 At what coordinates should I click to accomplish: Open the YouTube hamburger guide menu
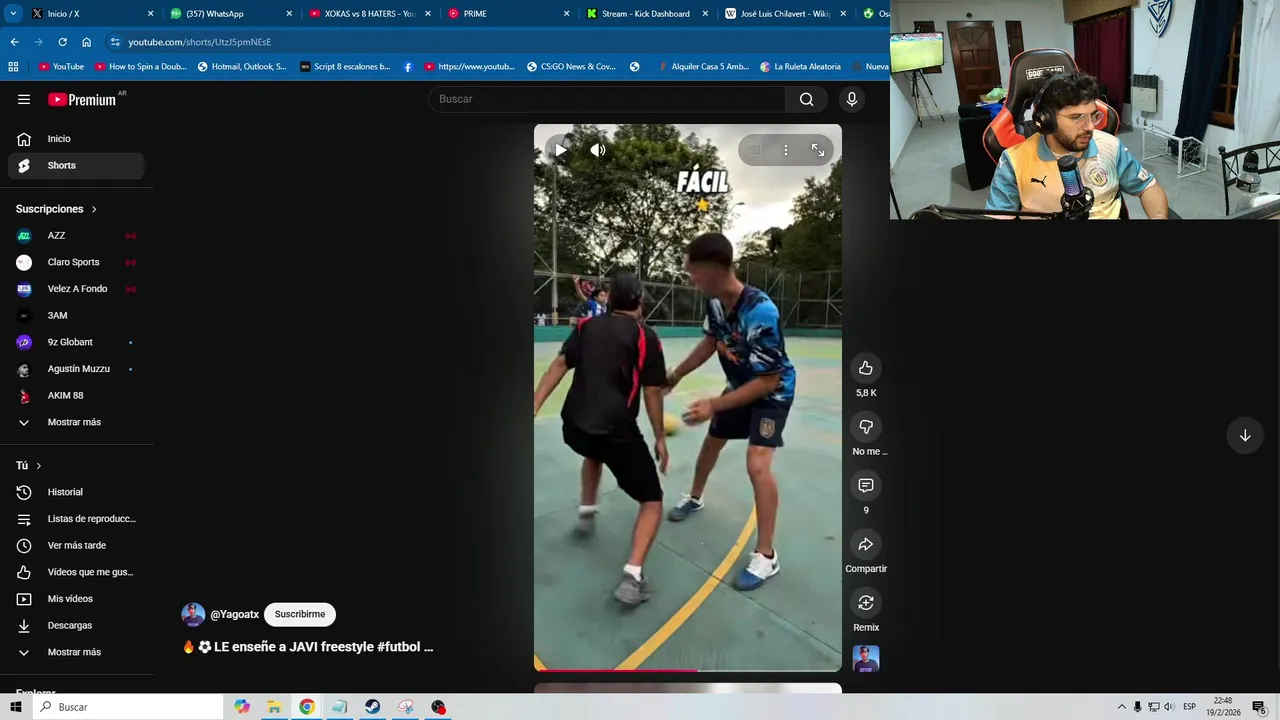pyautogui.click(x=24, y=99)
